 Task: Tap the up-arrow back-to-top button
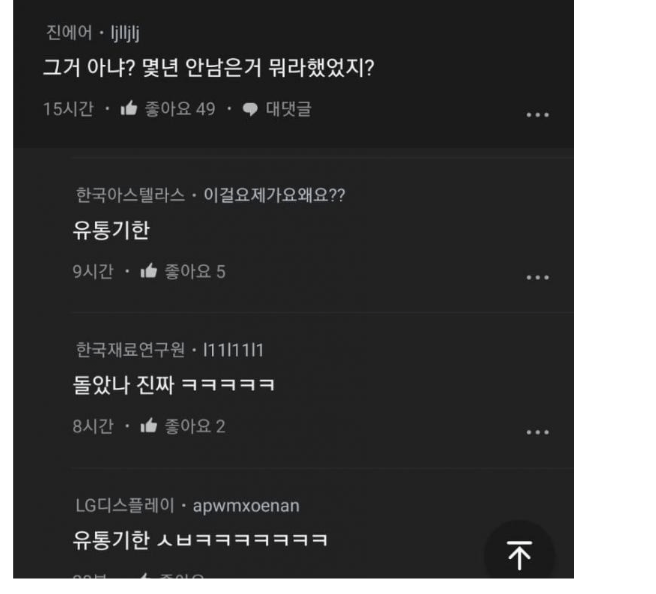(520, 555)
